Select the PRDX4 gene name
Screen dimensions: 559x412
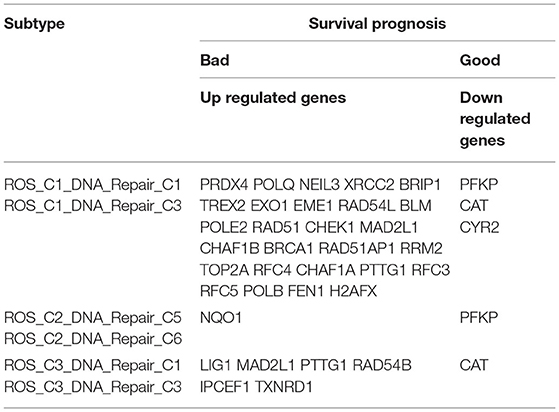(x=224, y=185)
